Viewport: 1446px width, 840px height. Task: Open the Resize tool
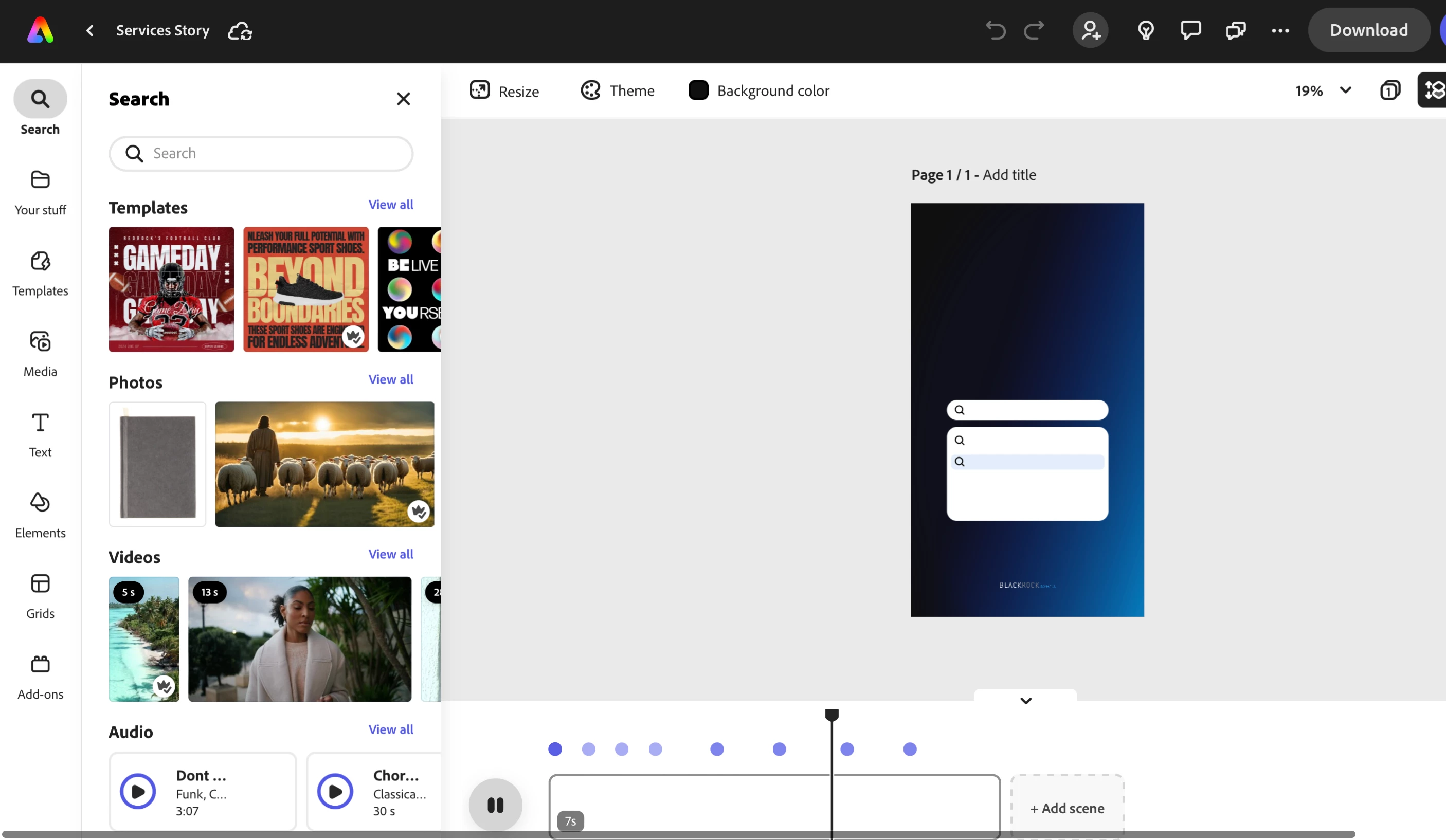tap(504, 90)
